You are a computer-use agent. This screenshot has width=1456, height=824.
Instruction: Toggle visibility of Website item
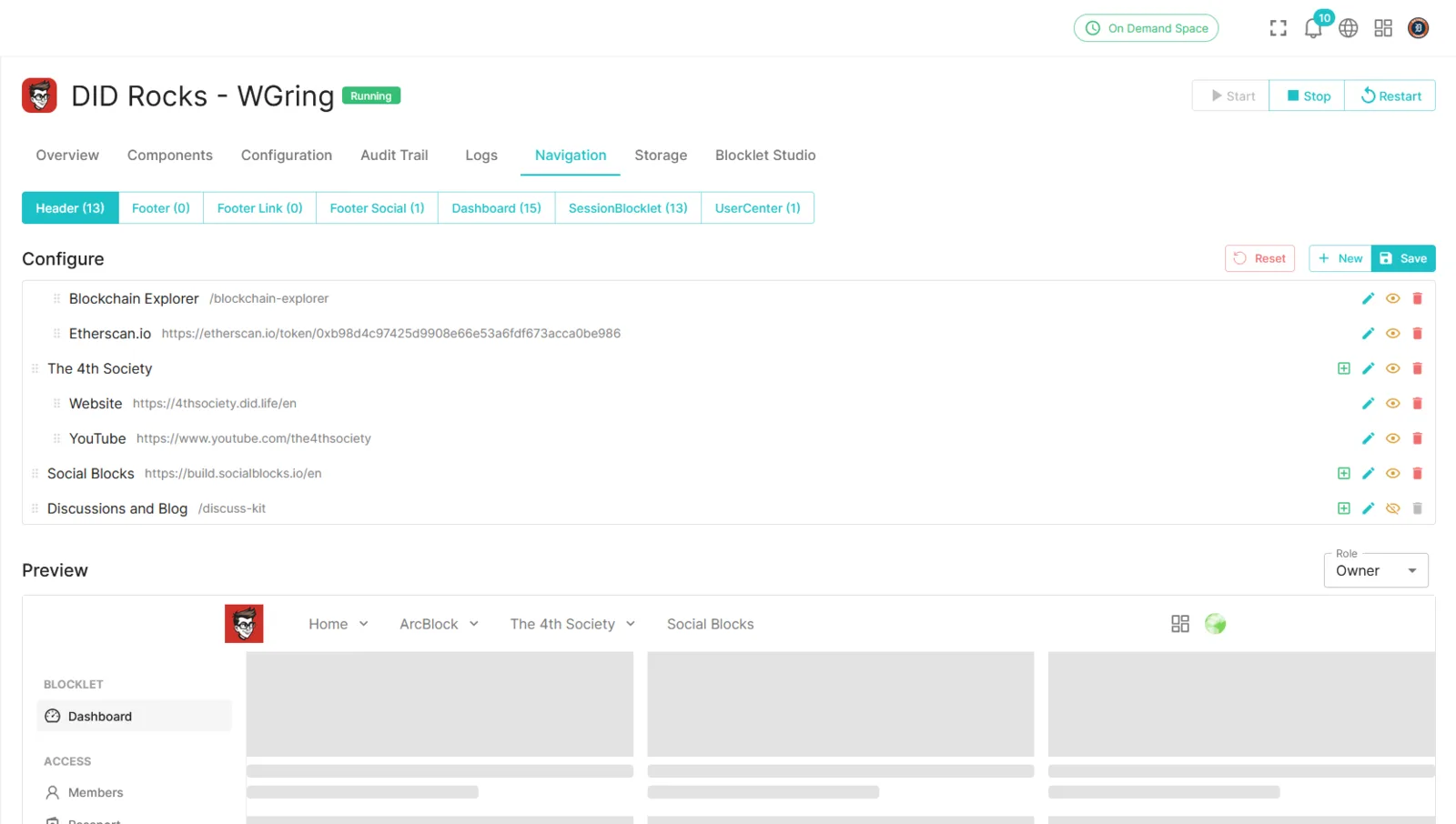(1392, 404)
